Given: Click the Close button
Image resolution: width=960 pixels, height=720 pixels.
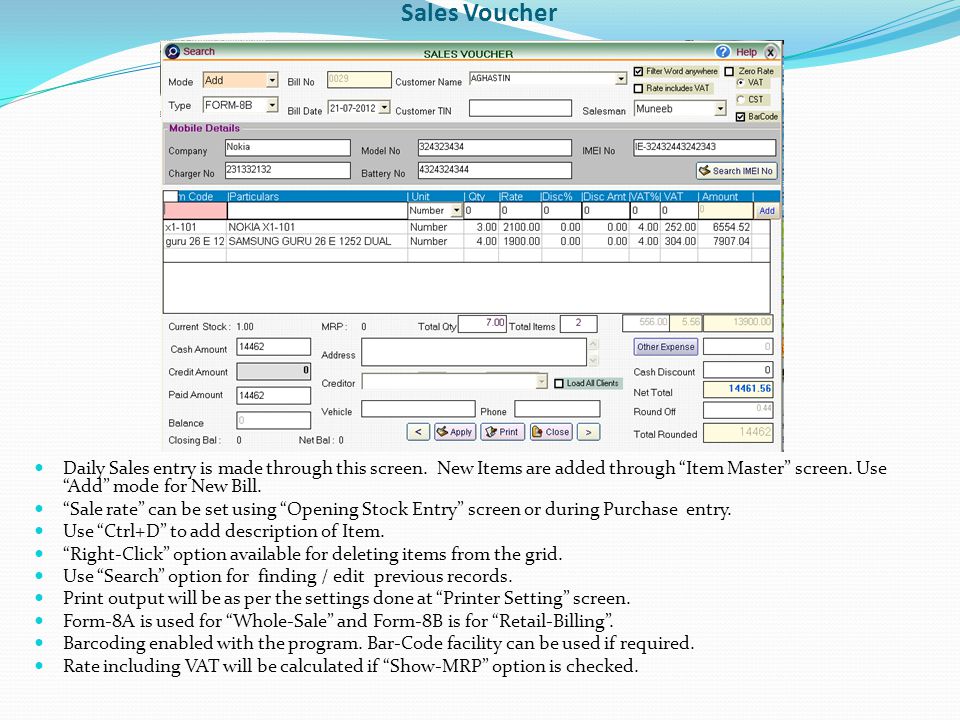Looking at the screenshot, I should click(551, 432).
